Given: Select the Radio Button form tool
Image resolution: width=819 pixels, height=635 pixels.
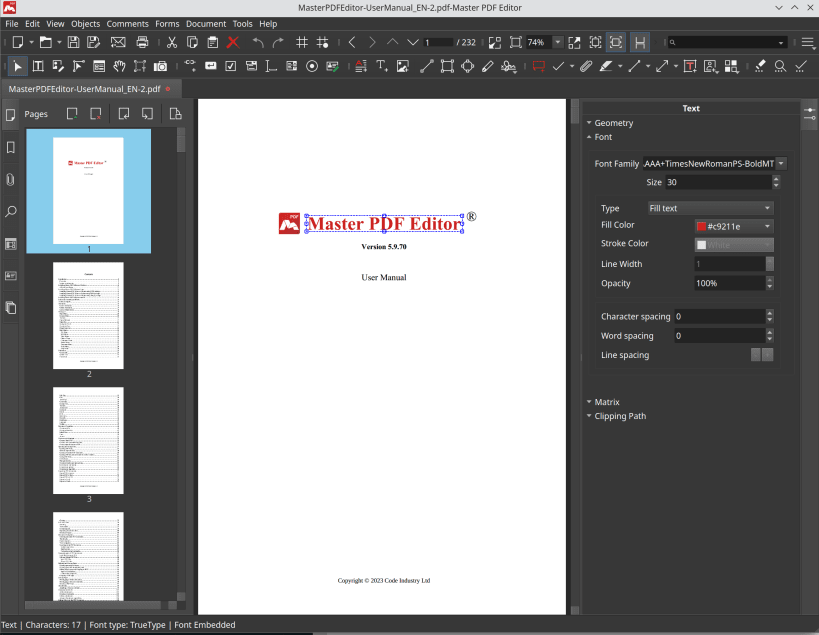Looking at the screenshot, I should click(x=312, y=66).
